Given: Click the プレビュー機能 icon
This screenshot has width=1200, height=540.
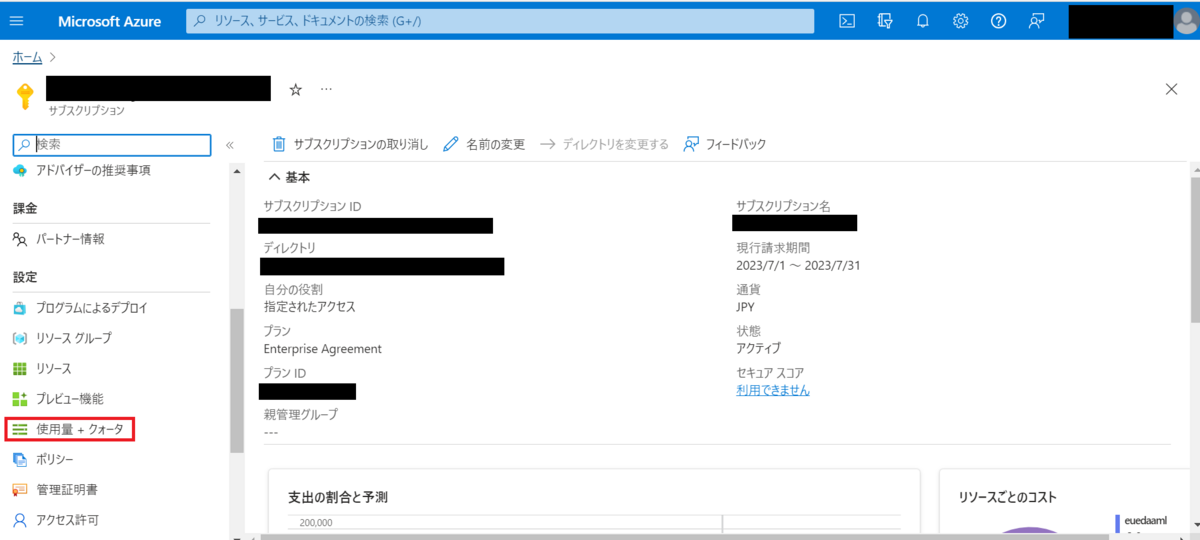Looking at the screenshot, I should [x=19, y=399].
